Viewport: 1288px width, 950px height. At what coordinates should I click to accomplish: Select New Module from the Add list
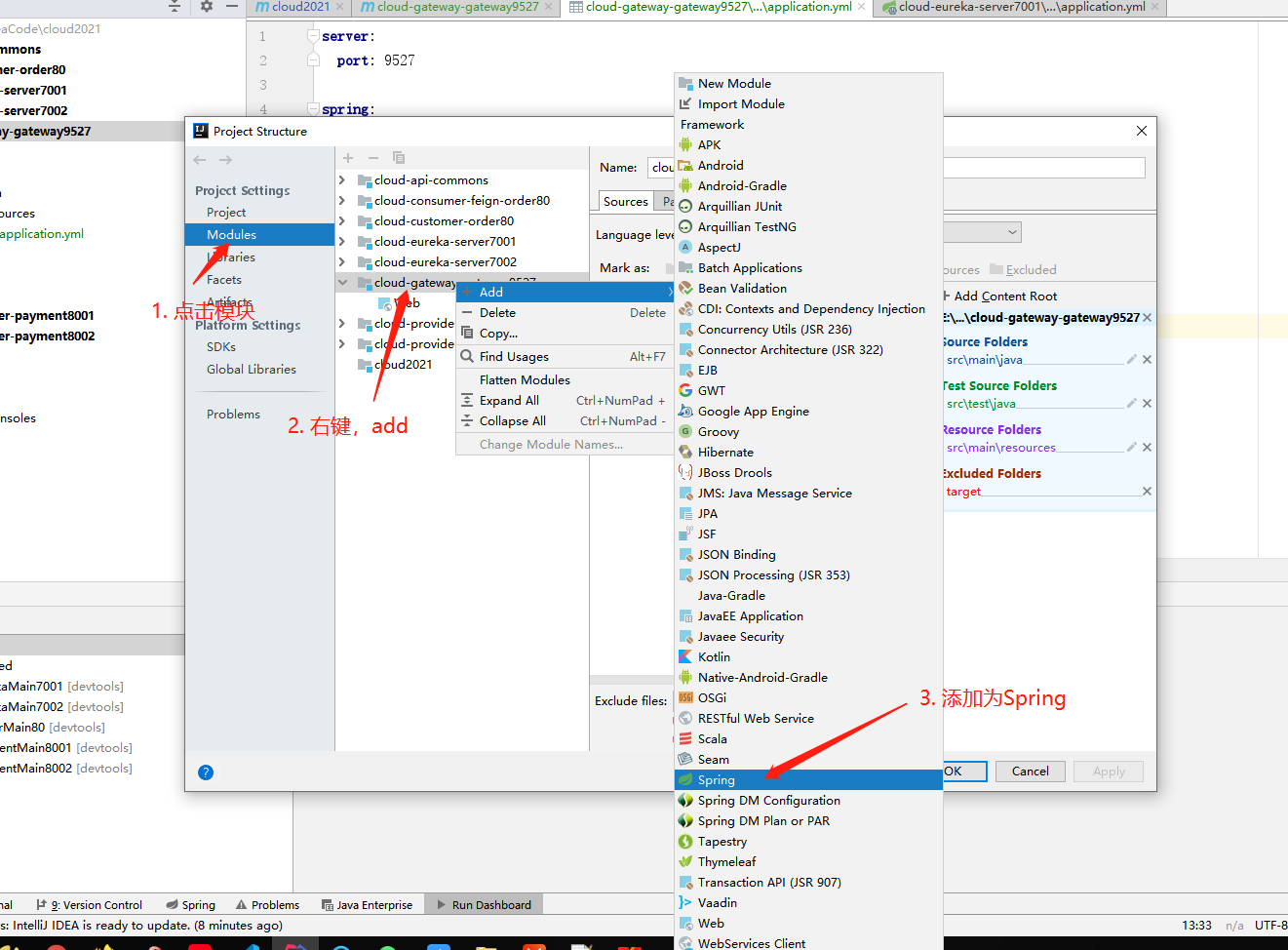click(x=808, y=84)
